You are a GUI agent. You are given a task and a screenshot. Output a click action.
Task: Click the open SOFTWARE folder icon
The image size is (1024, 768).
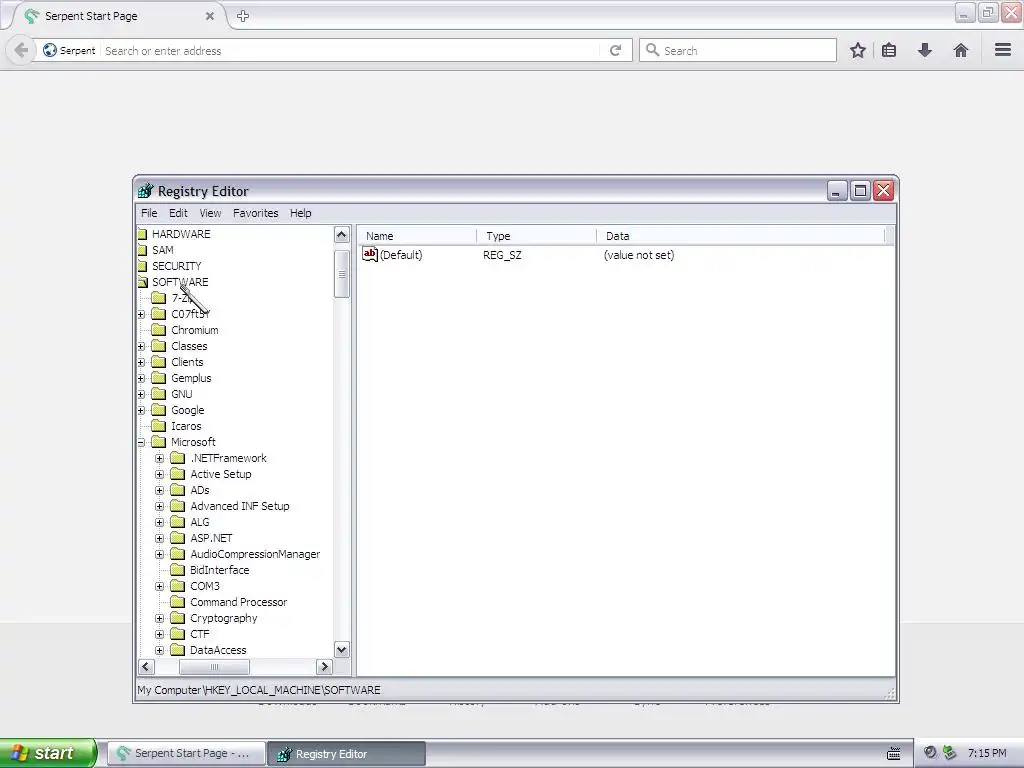coord(143,282)
